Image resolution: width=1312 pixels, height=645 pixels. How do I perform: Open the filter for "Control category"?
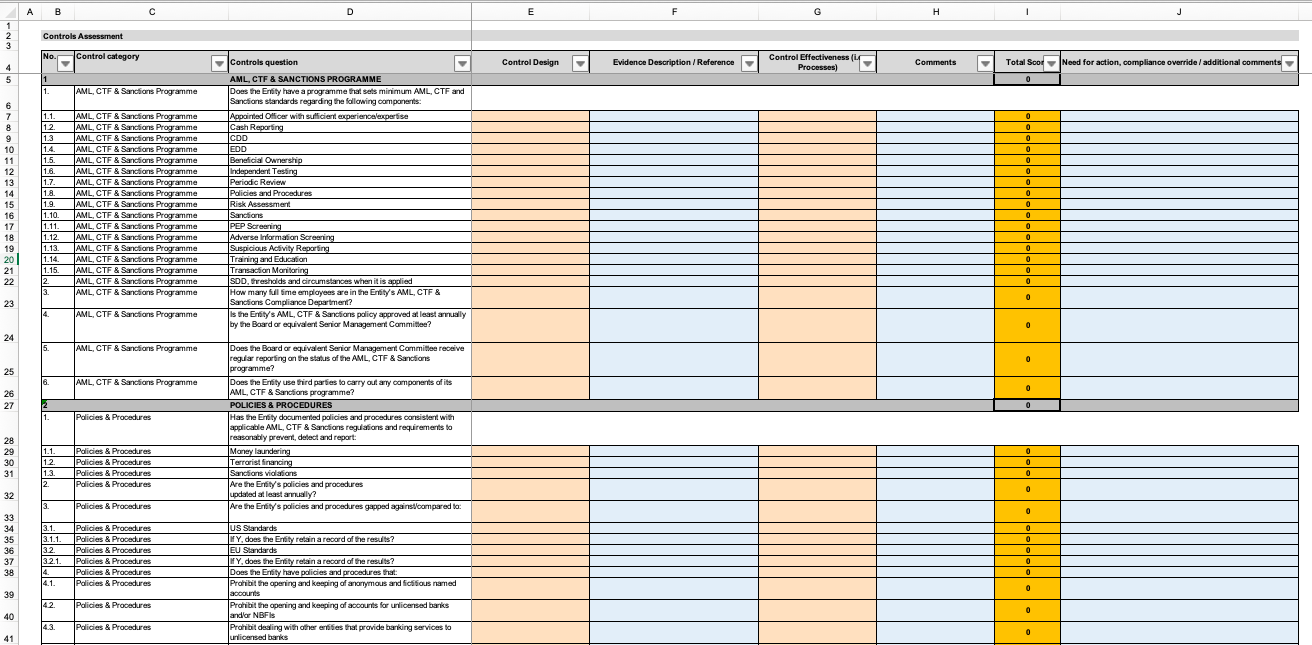[220, 62]
